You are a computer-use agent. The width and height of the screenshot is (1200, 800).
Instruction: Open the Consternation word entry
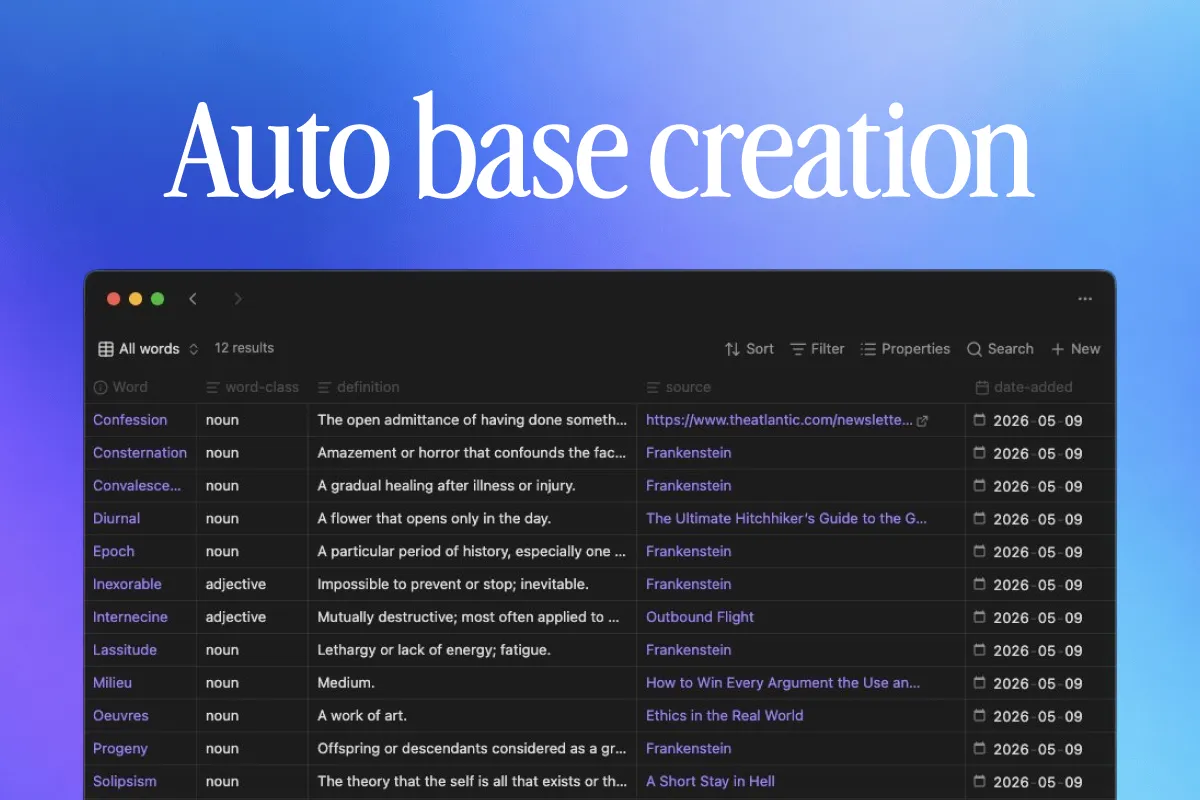[x=140, y=453]
